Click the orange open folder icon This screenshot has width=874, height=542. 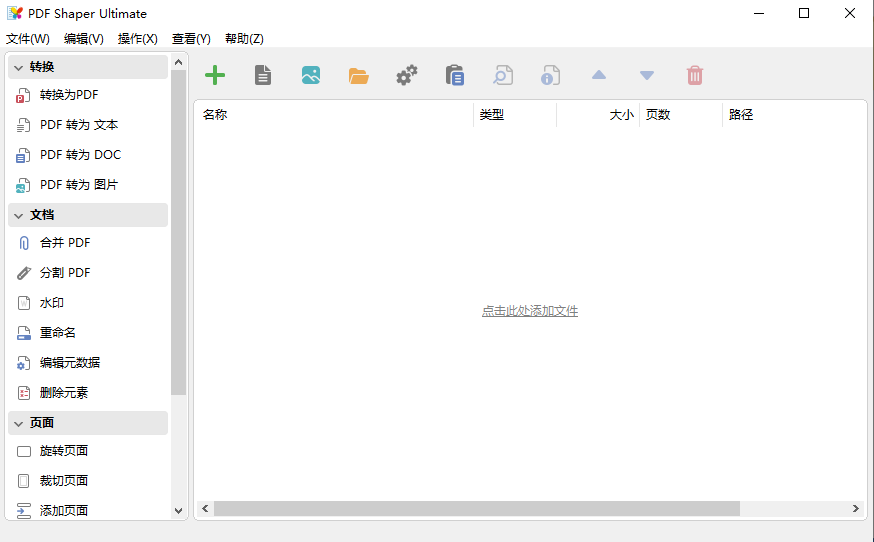point(359,76)
